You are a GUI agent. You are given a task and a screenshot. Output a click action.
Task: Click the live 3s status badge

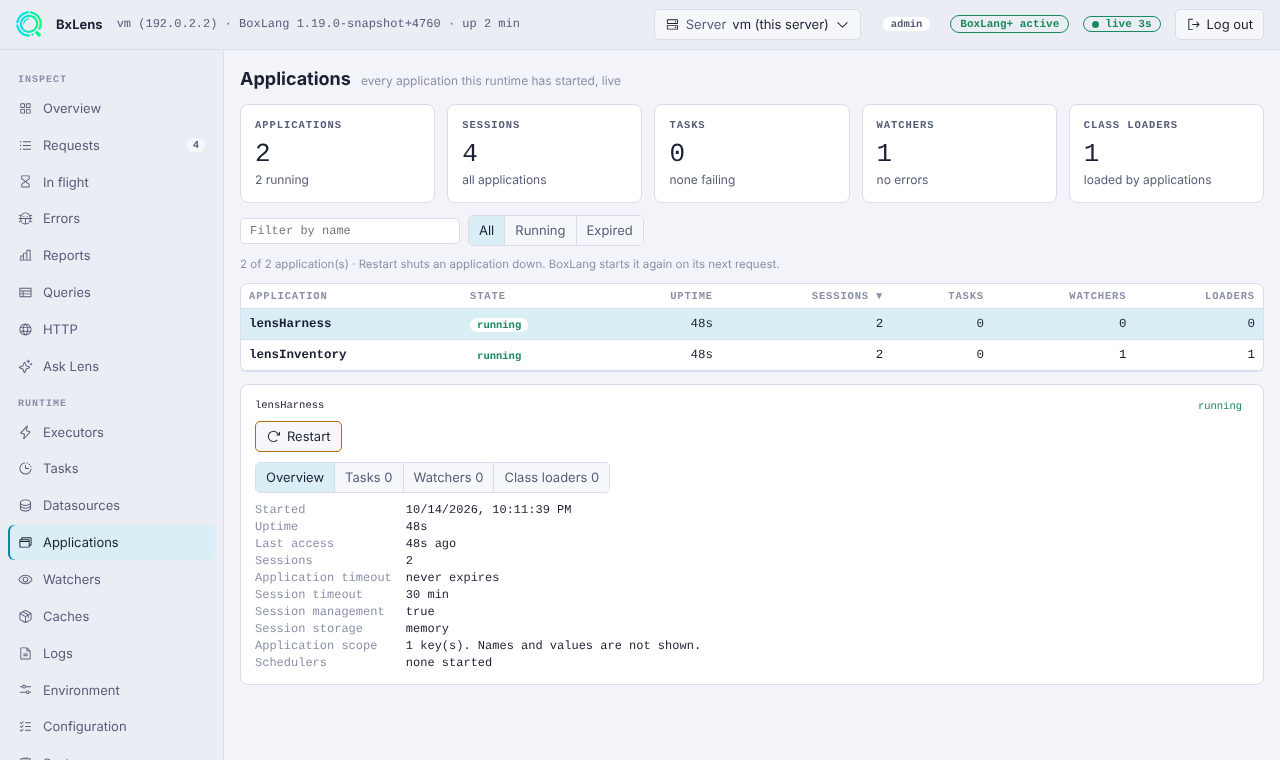[1122, 24]
